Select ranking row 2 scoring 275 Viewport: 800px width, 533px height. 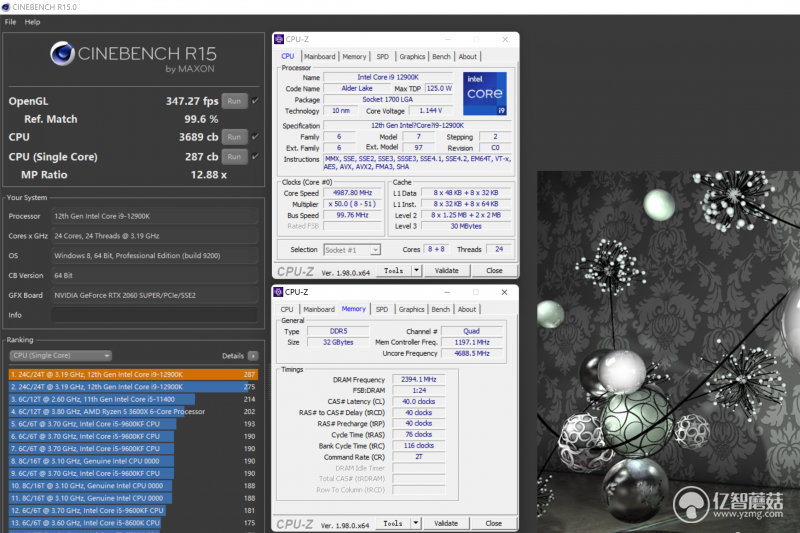pyautogui.click(x=133, y=387)
